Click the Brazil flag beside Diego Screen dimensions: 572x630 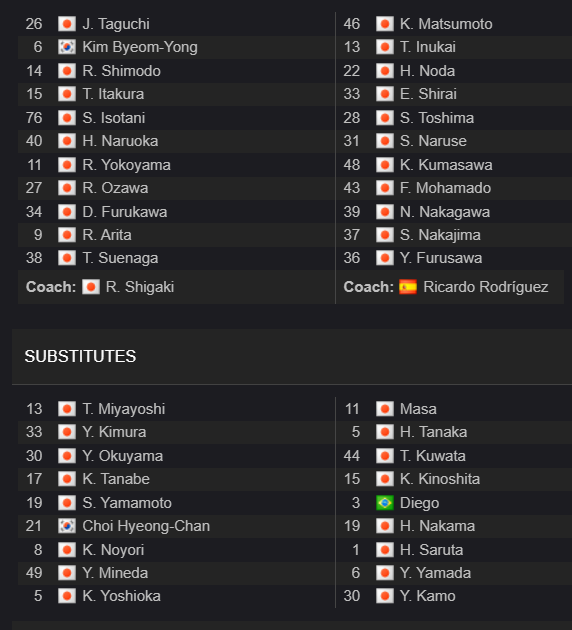coord(384,503)
